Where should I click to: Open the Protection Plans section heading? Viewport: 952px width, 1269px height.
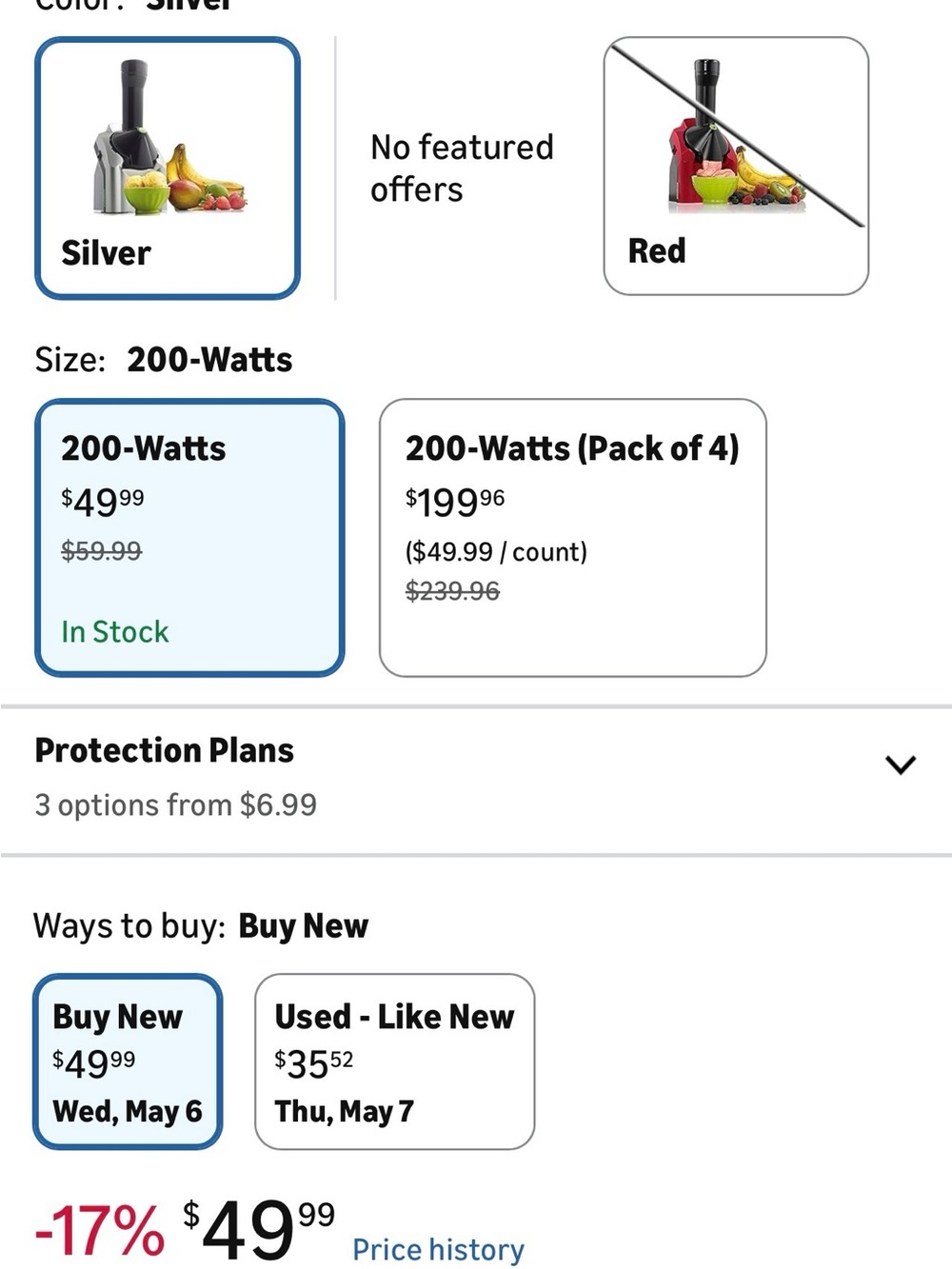[164, 750]
